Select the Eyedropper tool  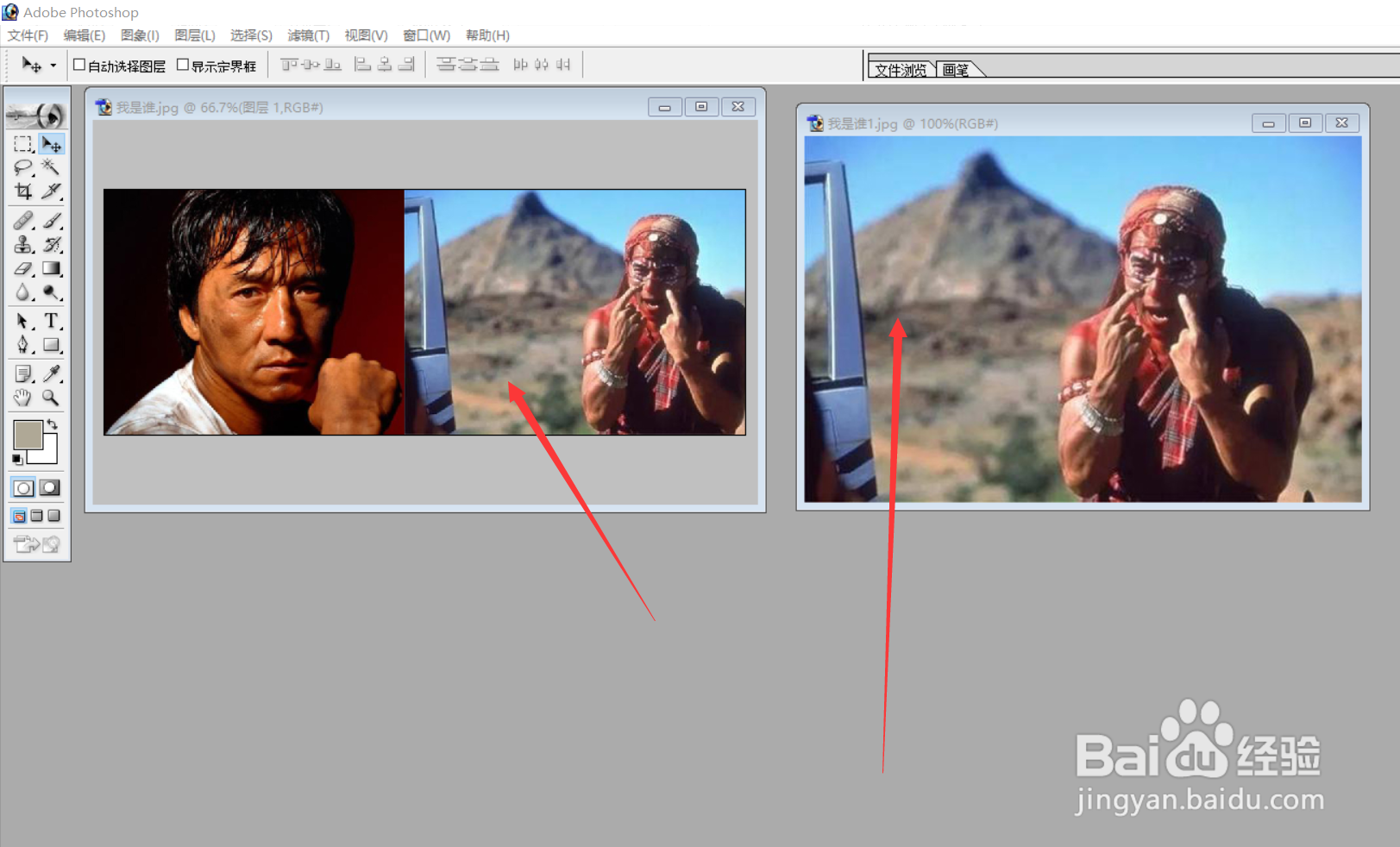52,374
